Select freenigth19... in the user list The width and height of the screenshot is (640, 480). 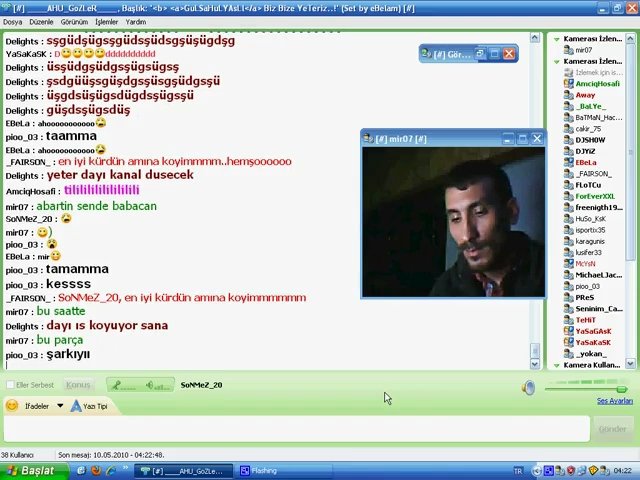(x=599, y=207)
